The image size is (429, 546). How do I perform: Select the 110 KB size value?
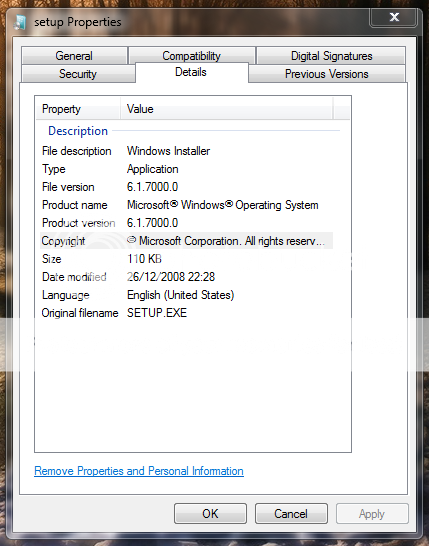click(x=144, y=259)
